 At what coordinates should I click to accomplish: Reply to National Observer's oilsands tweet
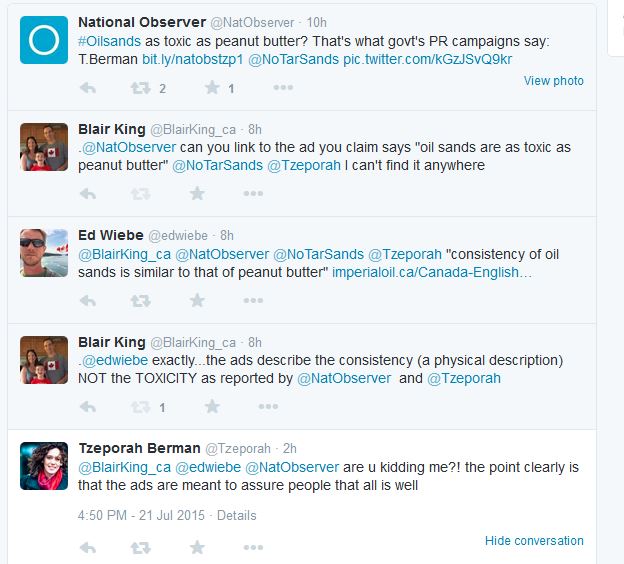[x=87, y=88]
